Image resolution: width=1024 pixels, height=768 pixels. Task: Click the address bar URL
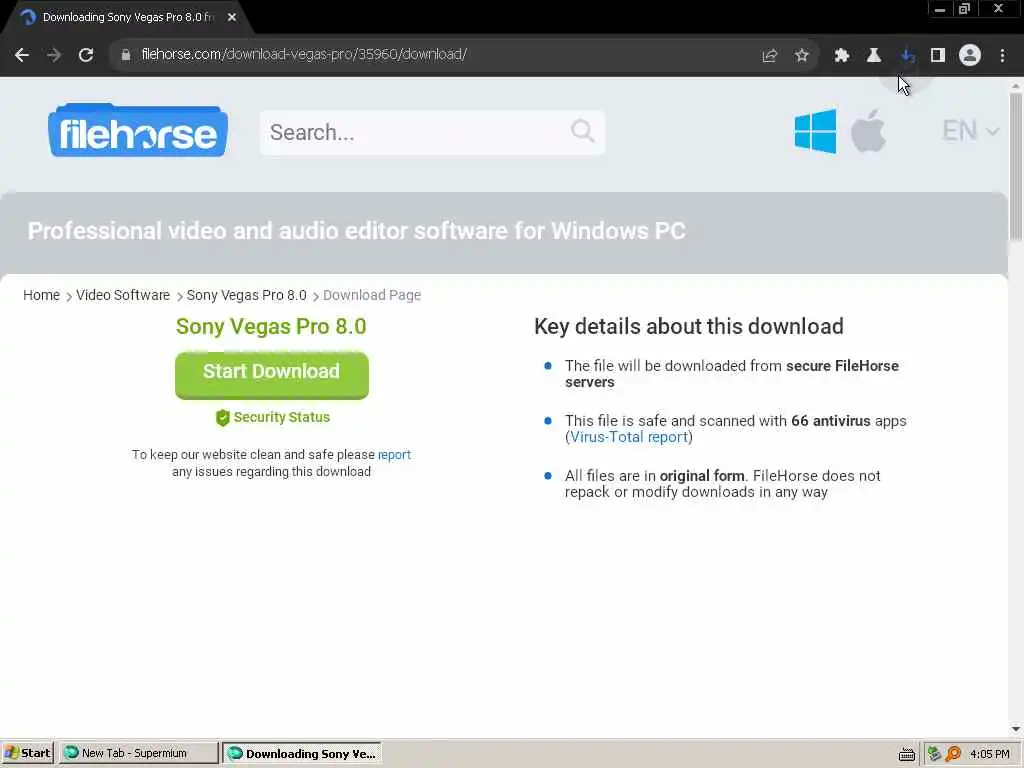(x=304, y=55)
